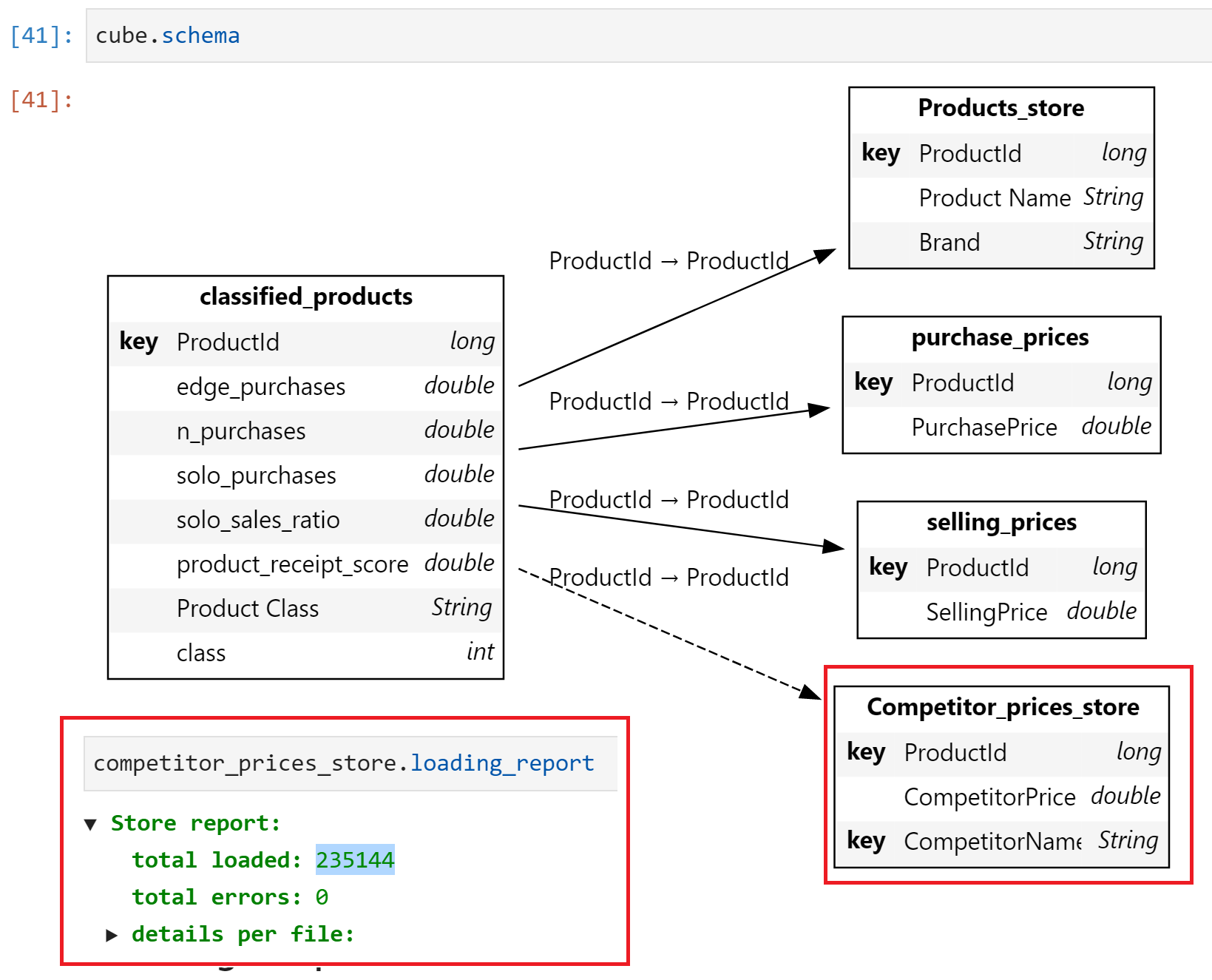Click the Competitor_prices_store table title

(1003, 707)
